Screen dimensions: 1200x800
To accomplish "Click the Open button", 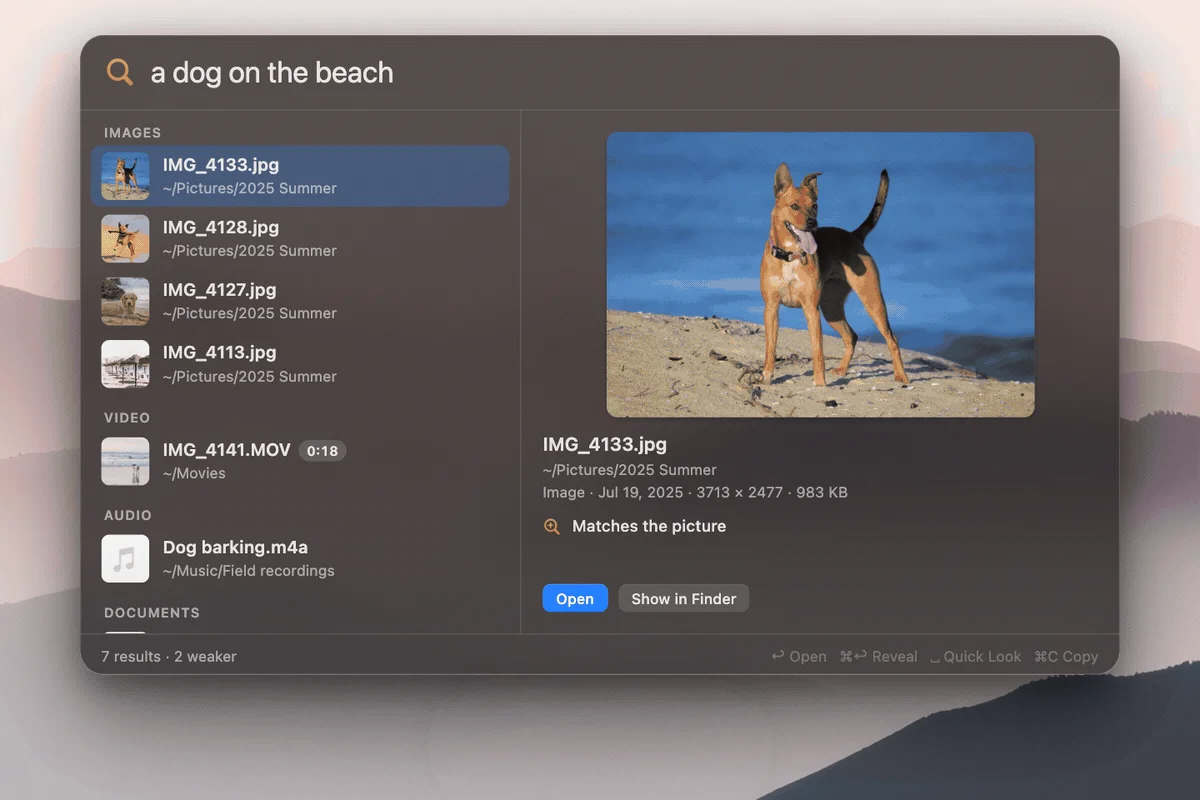I will point(575,598).
